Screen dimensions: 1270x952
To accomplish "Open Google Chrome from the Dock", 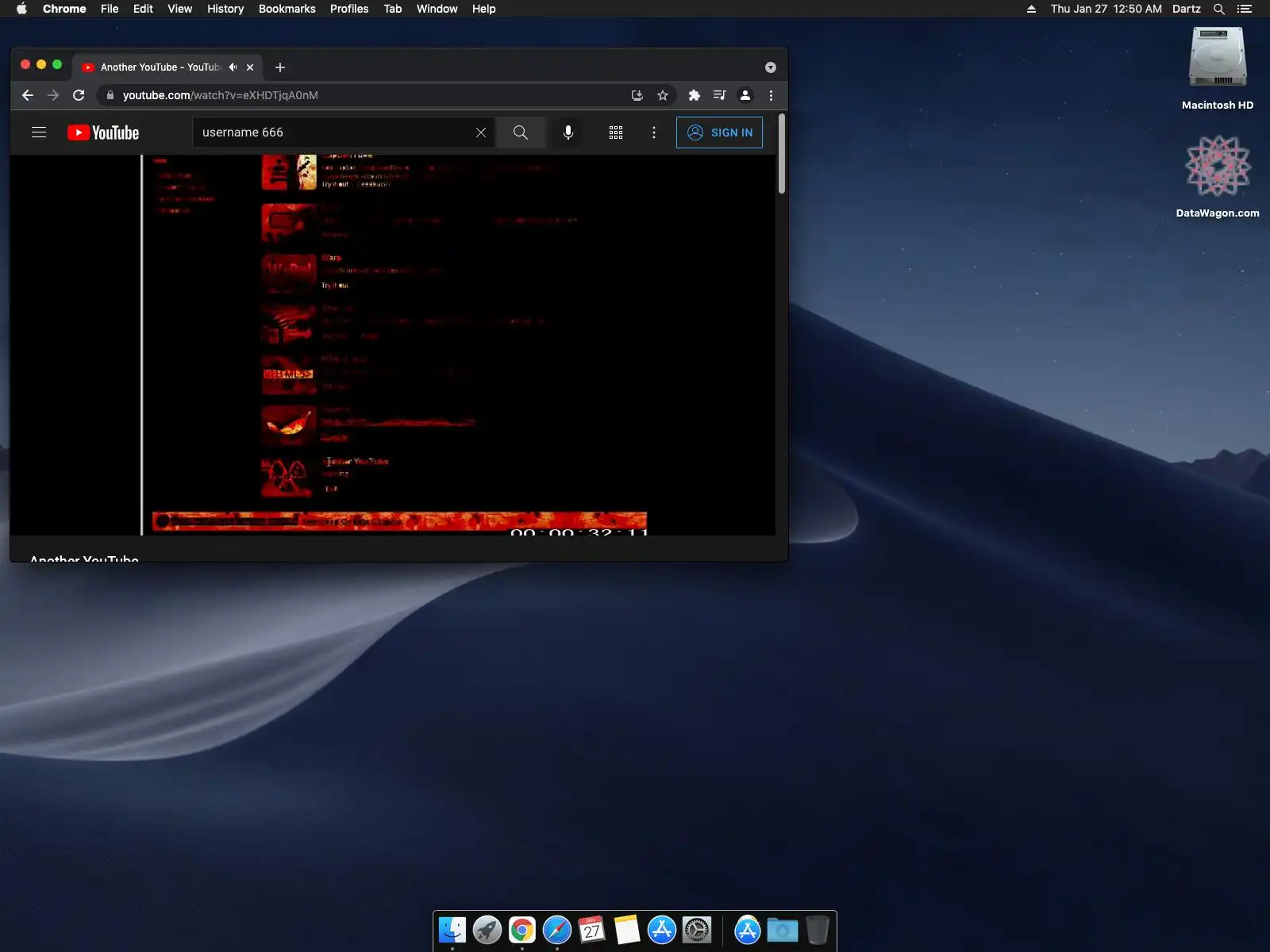I will 522,930.
